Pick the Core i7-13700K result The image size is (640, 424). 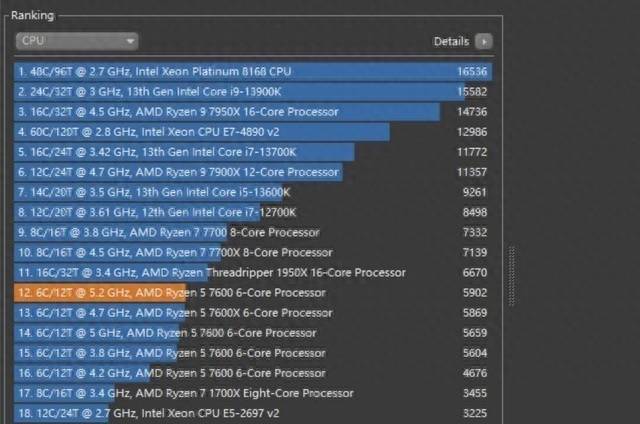point(253,152)
